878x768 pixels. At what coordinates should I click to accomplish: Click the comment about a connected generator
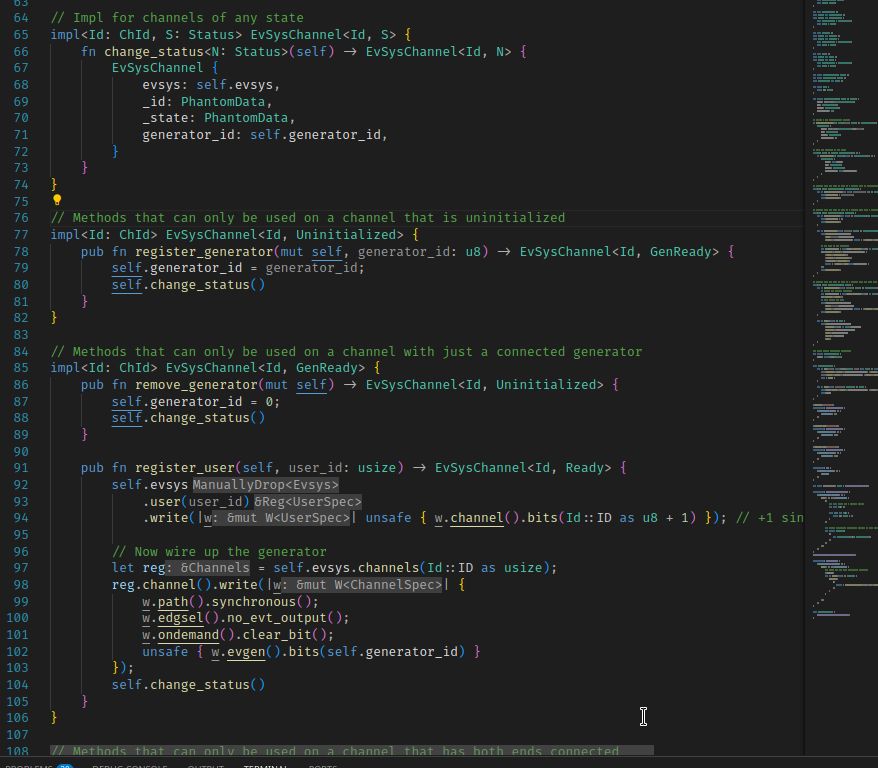[346, 352]
